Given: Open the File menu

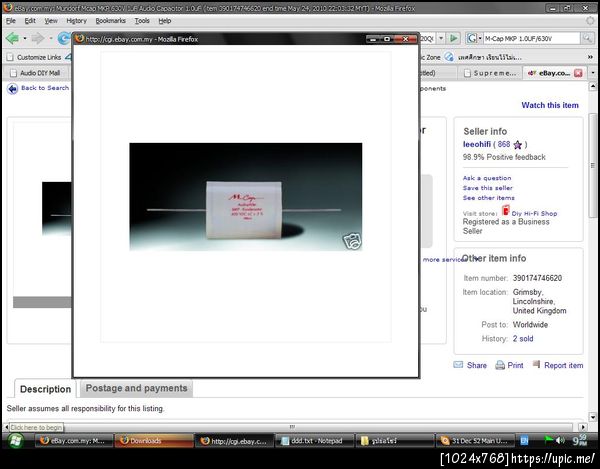Looking at the screenshot, I should pos(11,21).
